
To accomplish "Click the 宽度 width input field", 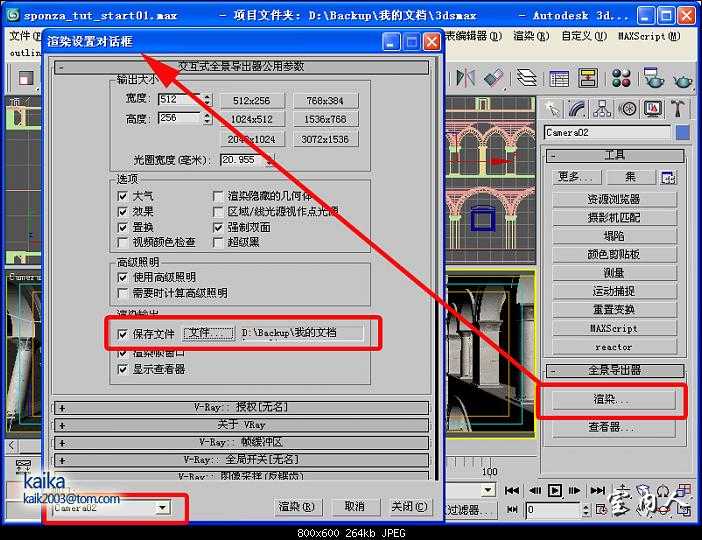I will tap(180, 99).
